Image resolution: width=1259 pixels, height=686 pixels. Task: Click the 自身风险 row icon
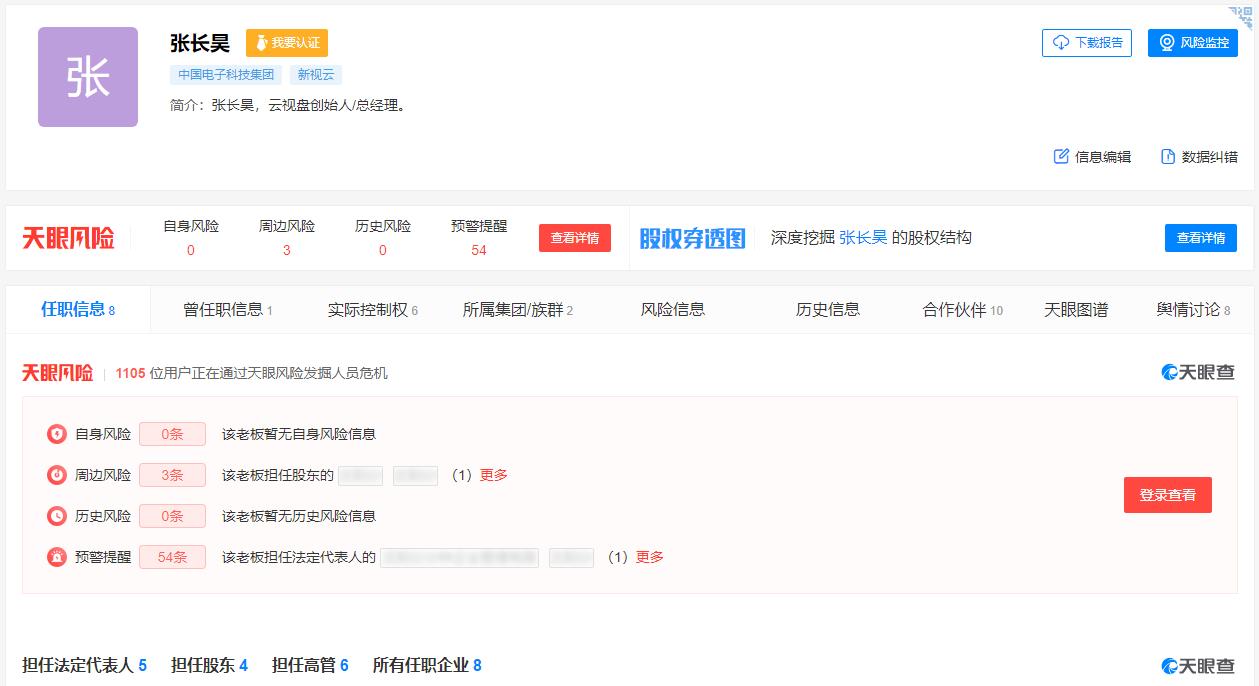pos(57,434)
